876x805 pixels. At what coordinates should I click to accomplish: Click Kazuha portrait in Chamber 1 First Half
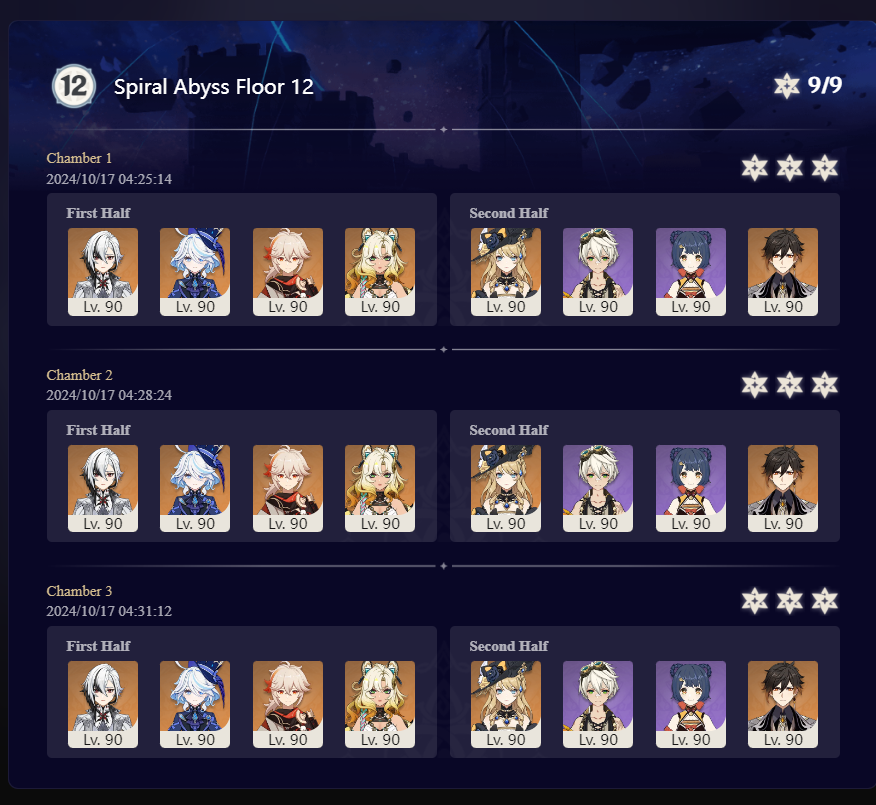[x=288, y=271]
